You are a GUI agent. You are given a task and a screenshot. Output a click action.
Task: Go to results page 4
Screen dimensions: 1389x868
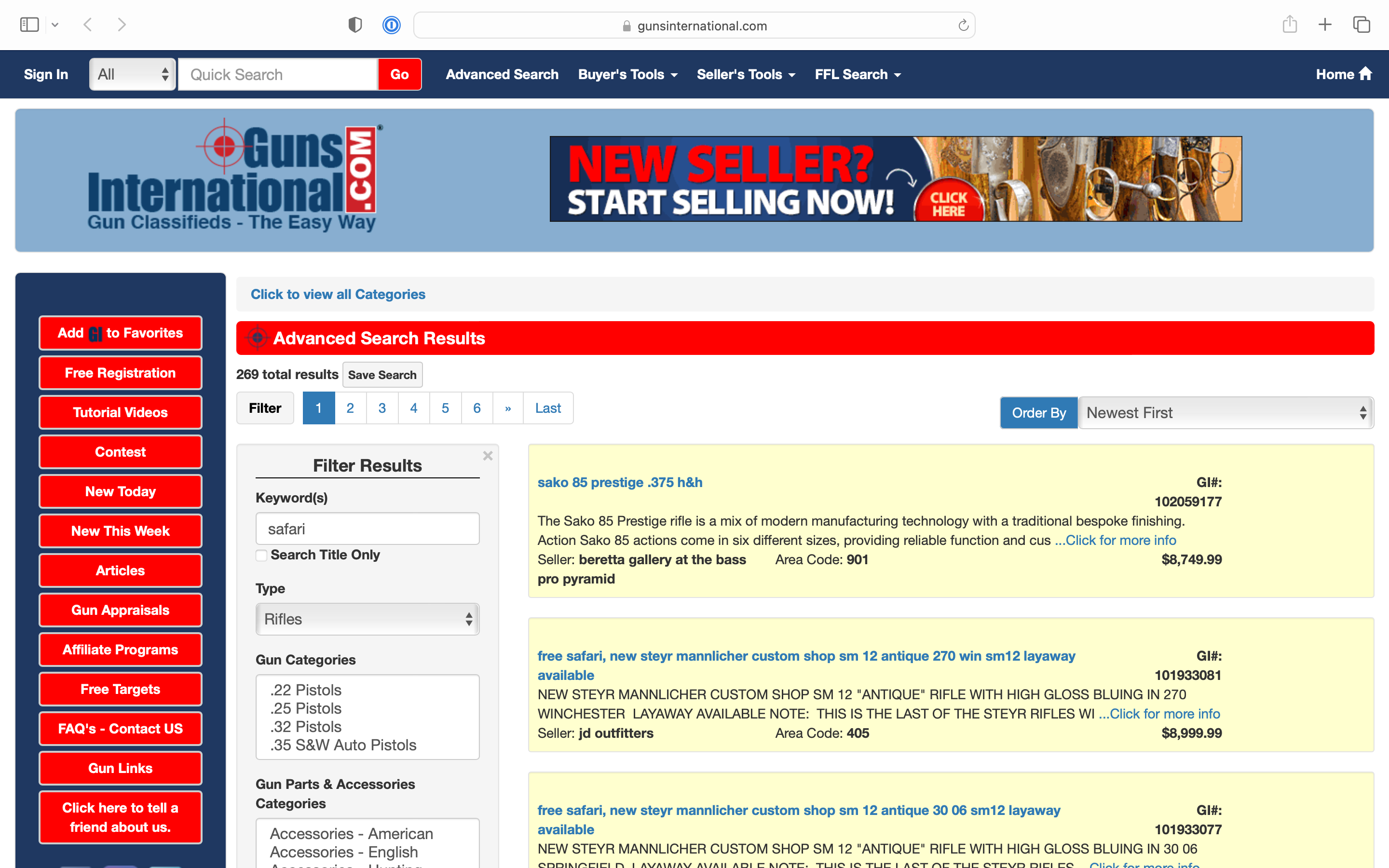point(414,408)
